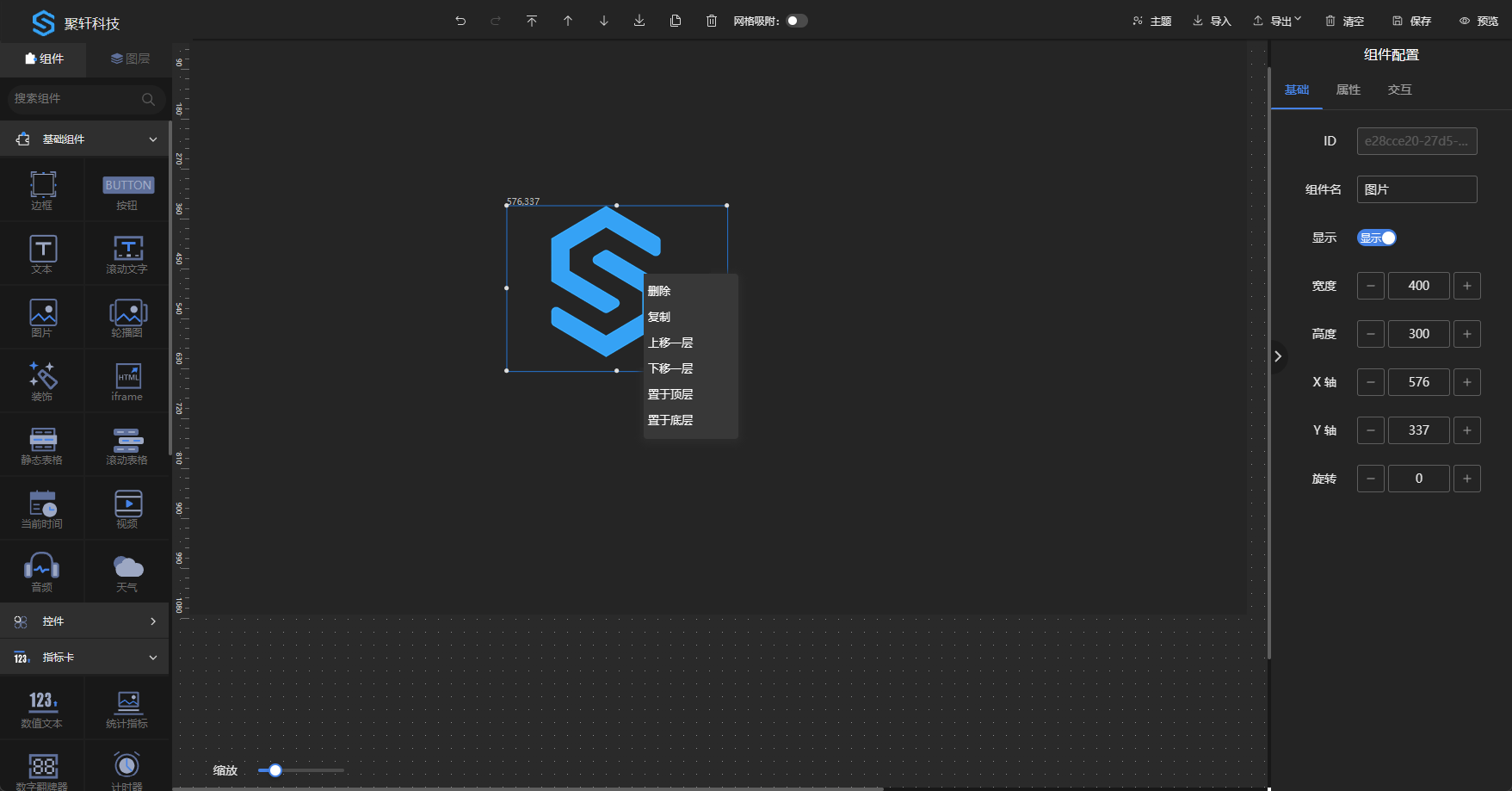This screenshot has height=791, width=1512.
Task: Toggle the 网格吸附 grid snap switch
Action: [x=797, y=21]
